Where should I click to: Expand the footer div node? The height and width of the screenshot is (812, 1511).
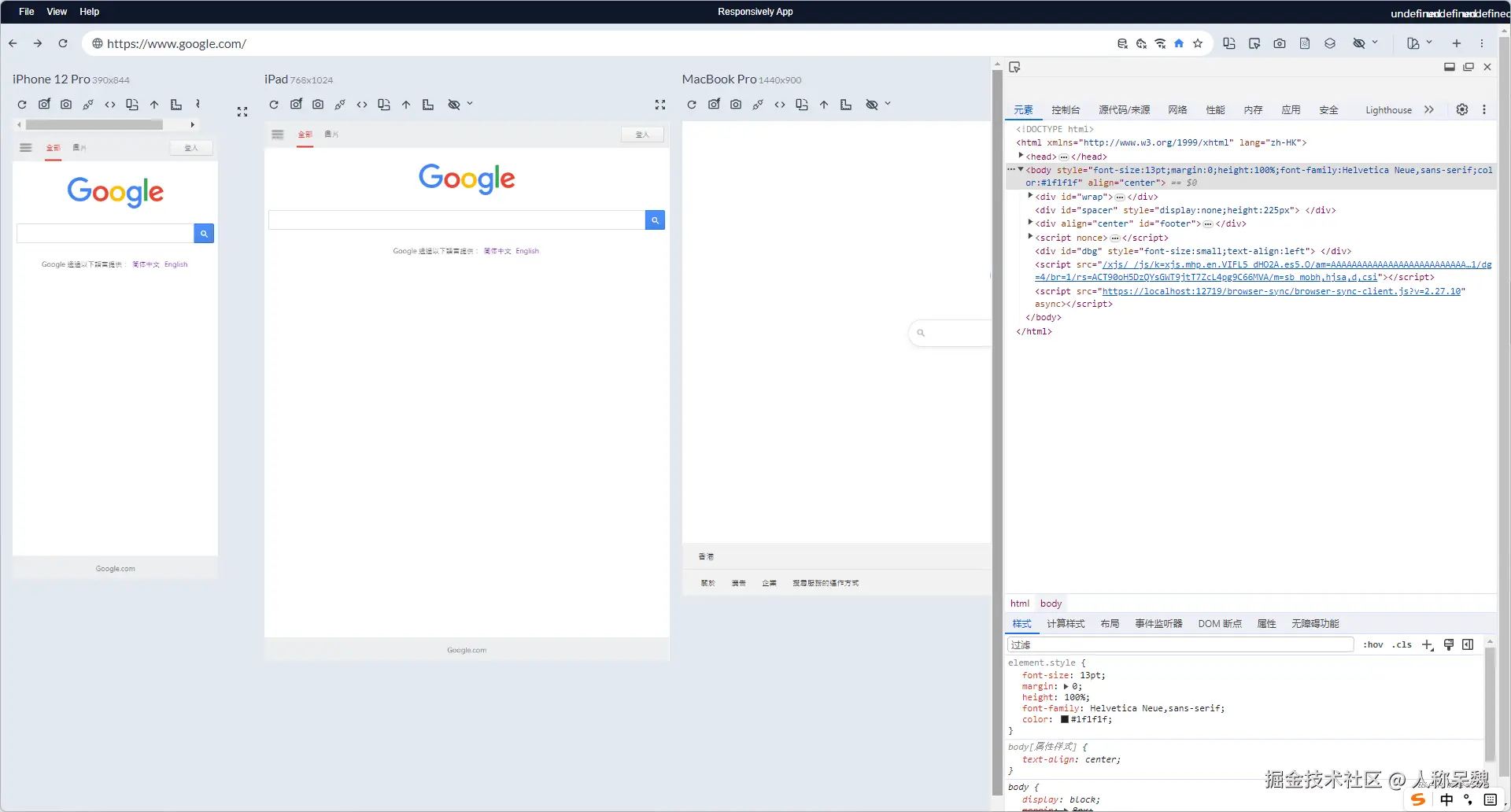1030,223
